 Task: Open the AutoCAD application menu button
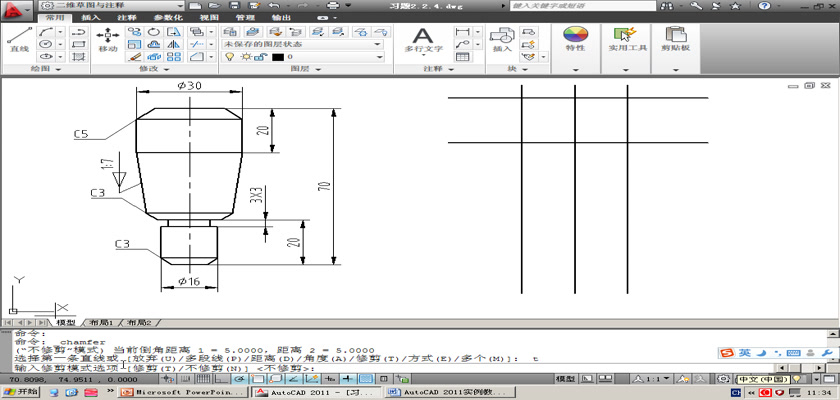[18, 10]
